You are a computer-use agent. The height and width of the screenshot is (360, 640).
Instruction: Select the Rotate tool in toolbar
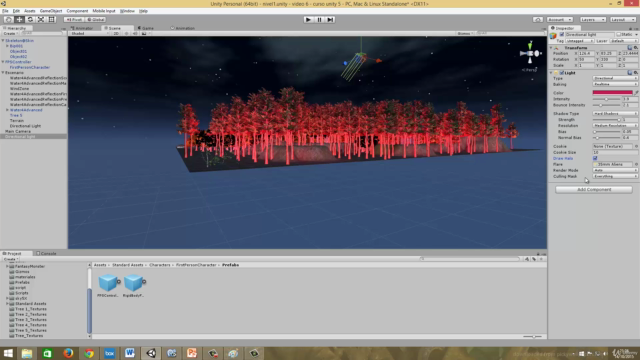30,20
